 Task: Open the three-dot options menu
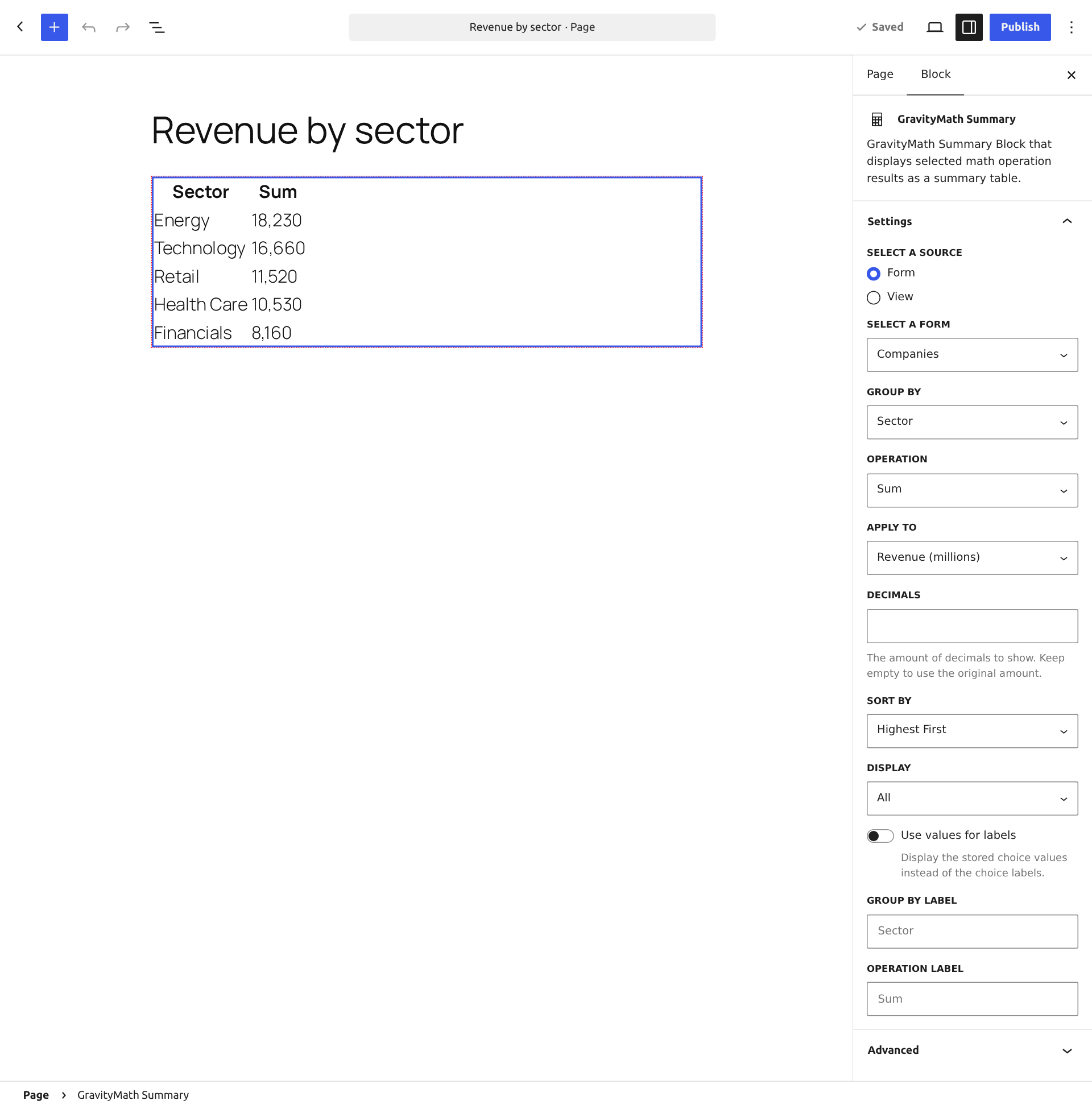click(1071, 27)
